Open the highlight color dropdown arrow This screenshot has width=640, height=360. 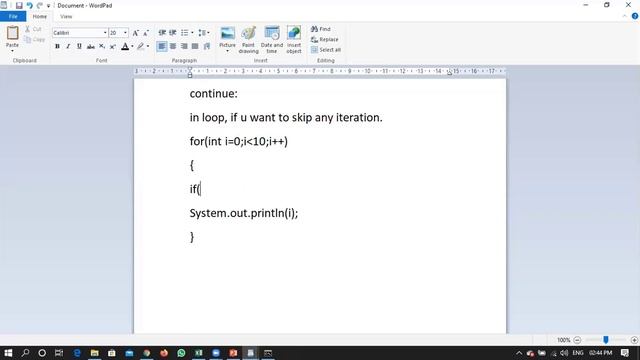coord(148,46)
